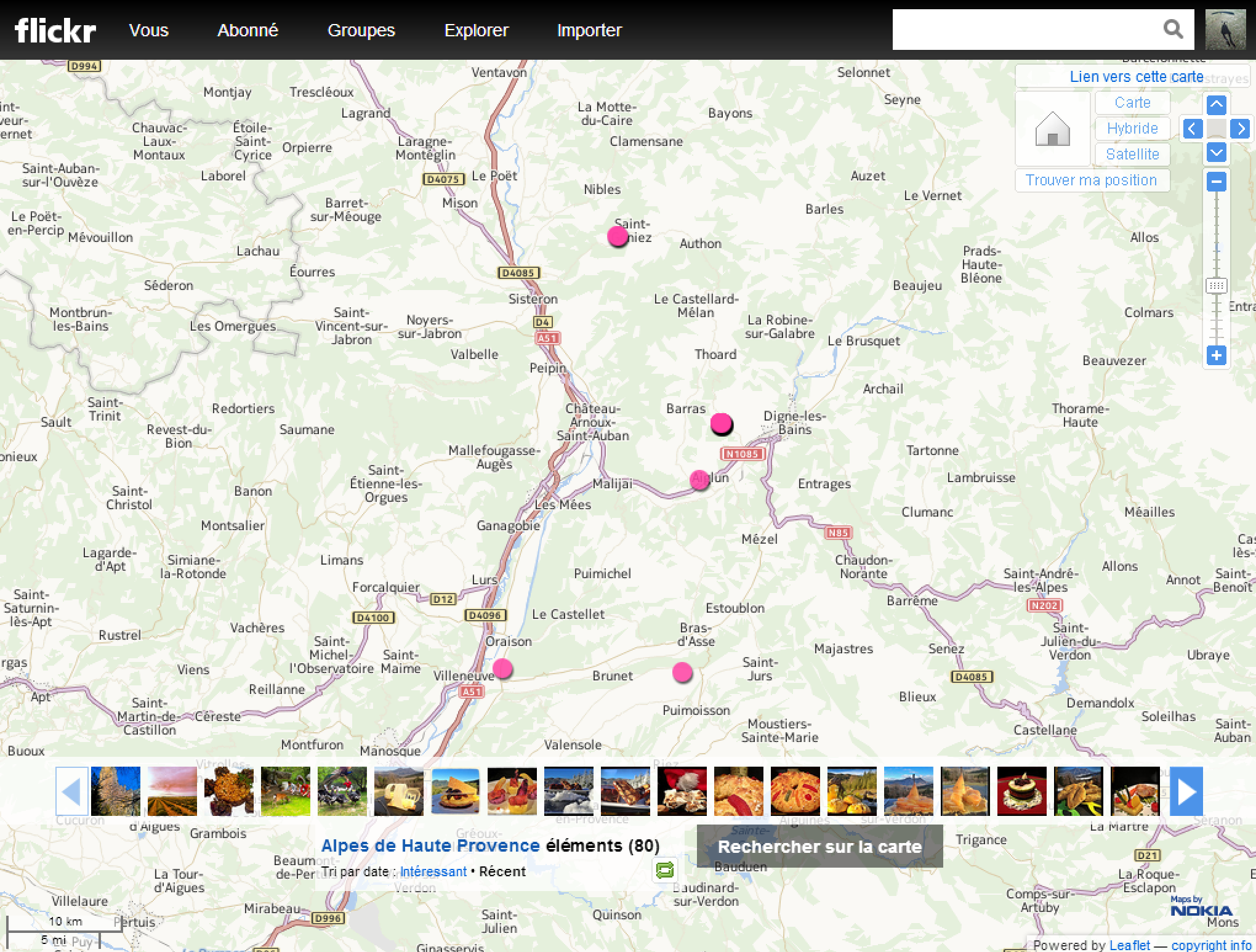
Task: Switch map view to Satellite
Action: [x=1132, y=154]
